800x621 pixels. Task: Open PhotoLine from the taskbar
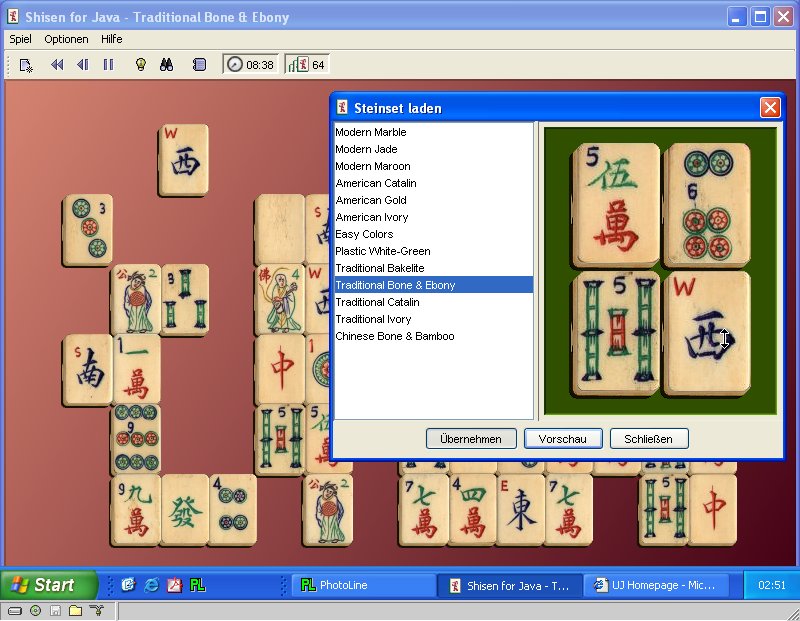coord(363,585)
